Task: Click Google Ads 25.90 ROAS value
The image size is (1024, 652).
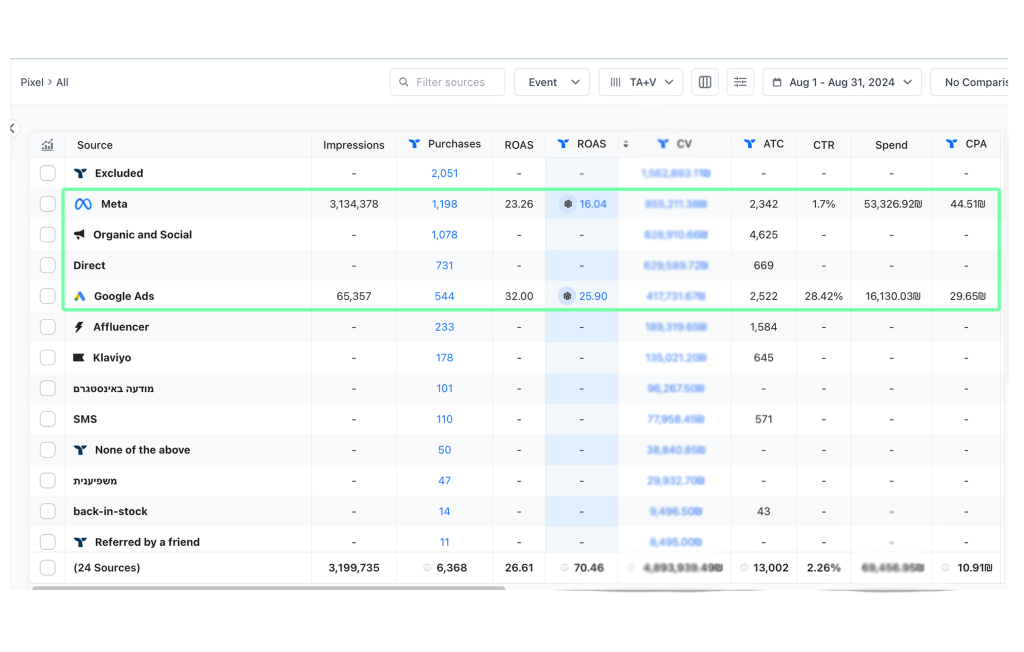Action: coord(593,296)
